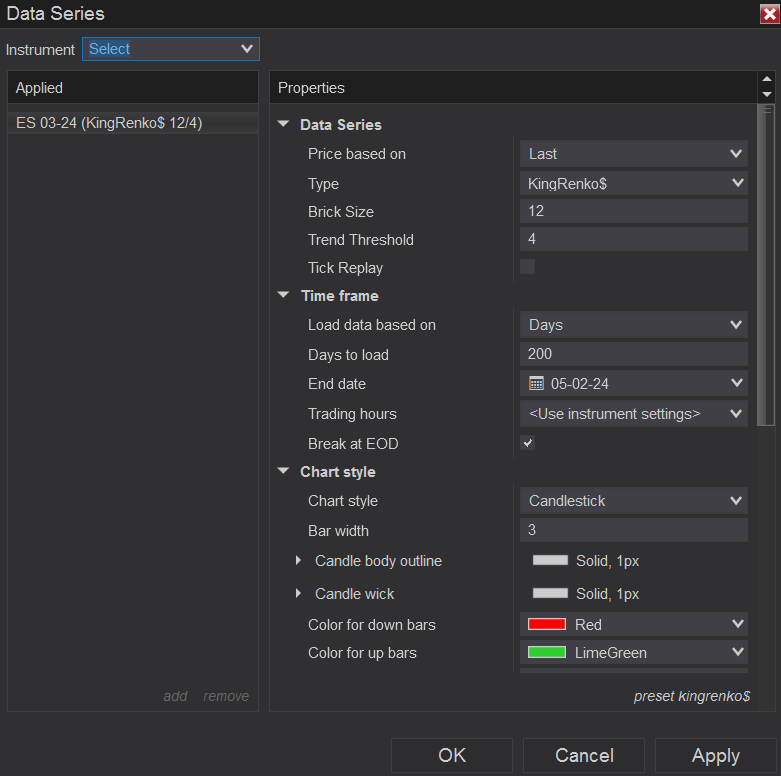Close the Data Series dialog
Screen dimensions: 781x776
pyautogui.click(x=770, y=14)
